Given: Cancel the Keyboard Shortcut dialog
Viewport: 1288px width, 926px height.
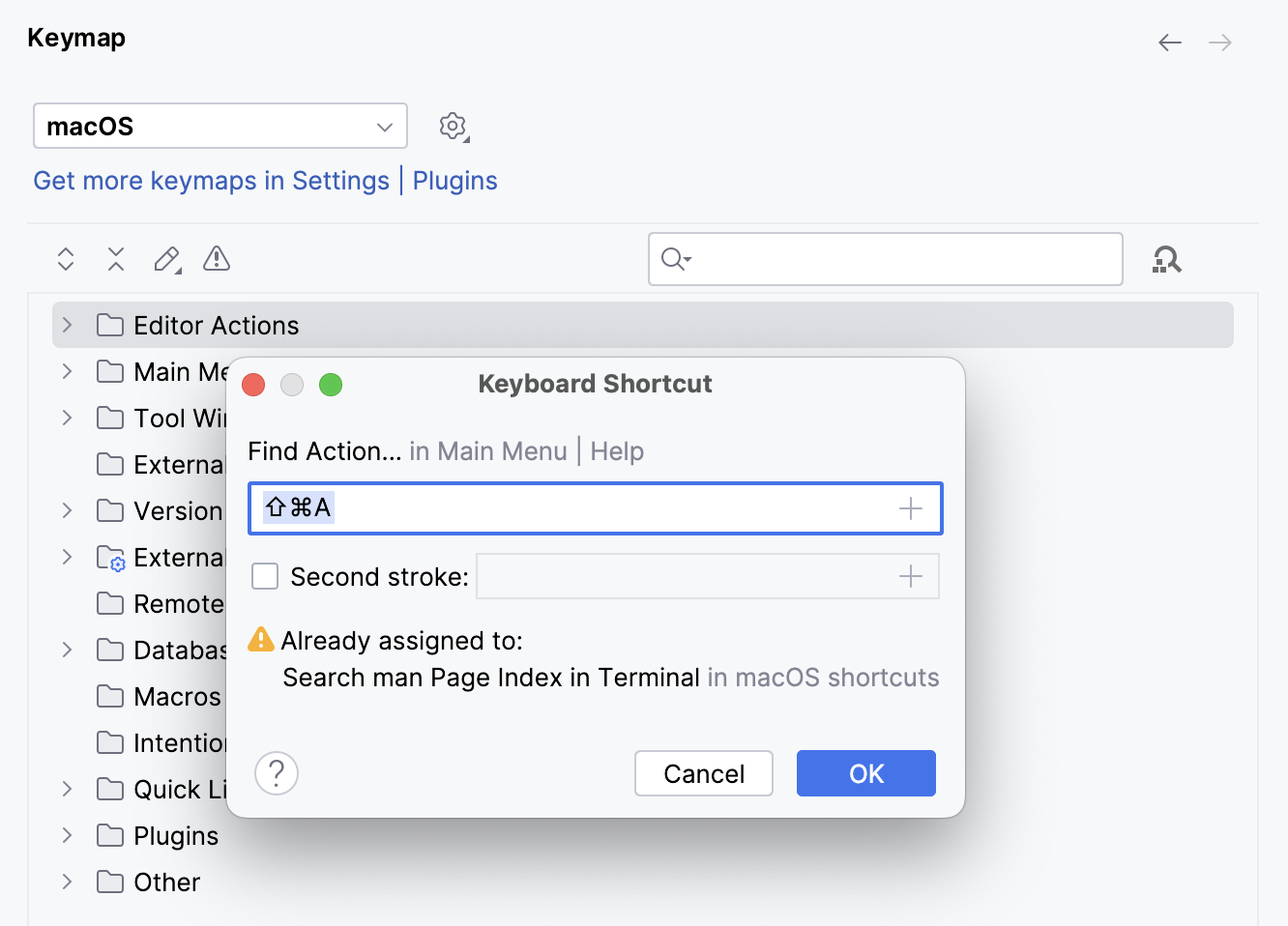Looking at the screenshot, I should click(703, 773).
